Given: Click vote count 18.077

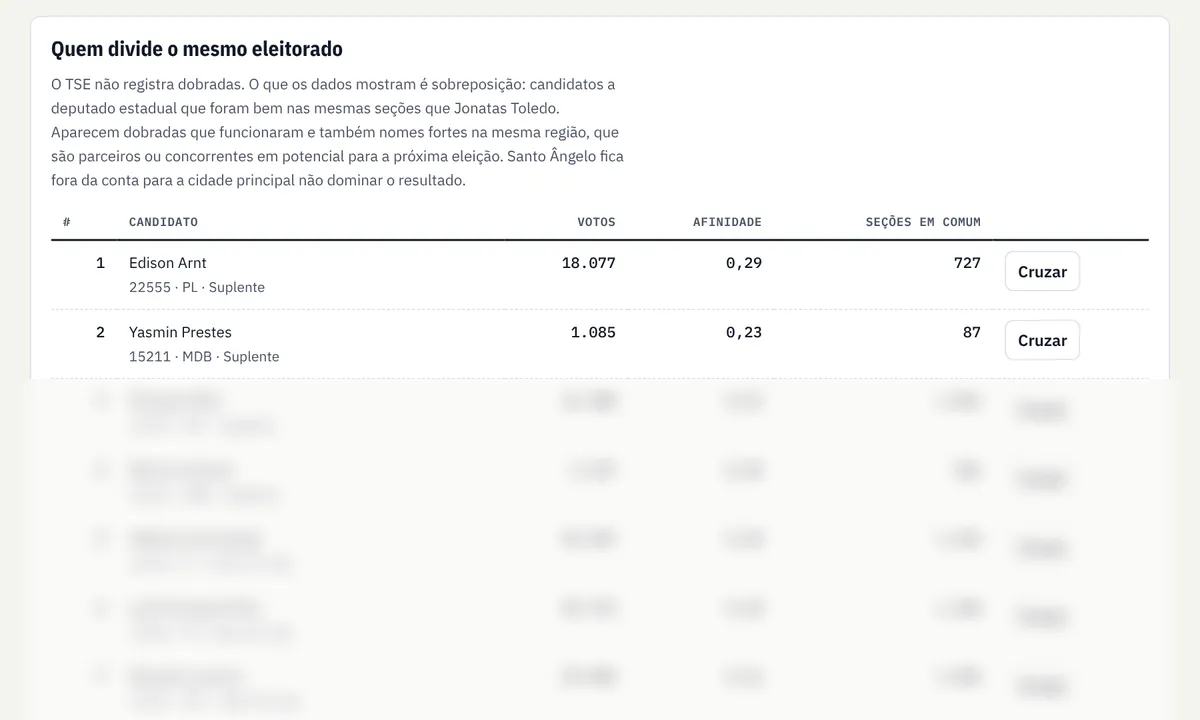Looking at the screenshot, I should (589, 263).
